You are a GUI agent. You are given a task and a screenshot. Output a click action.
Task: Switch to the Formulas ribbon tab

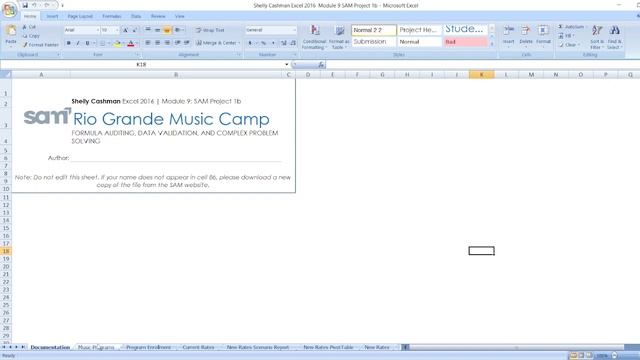[x=112, y=16]
